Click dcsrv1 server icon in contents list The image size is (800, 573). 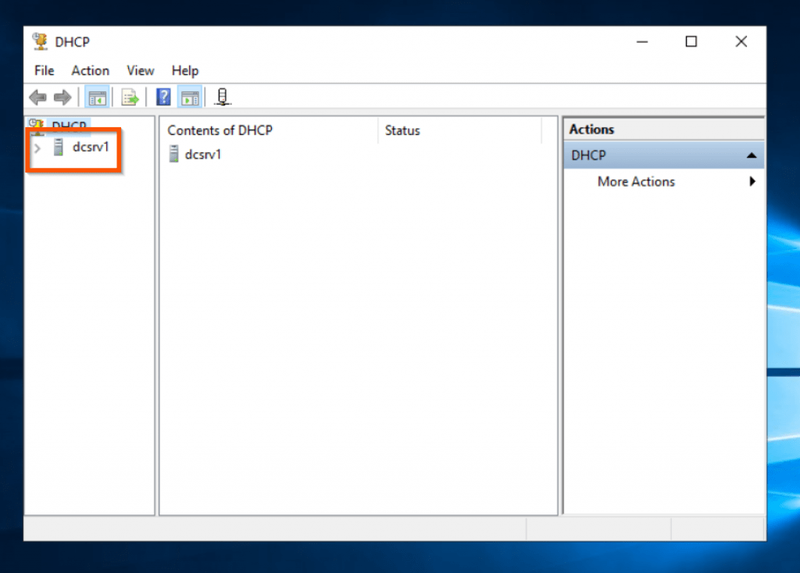(174, 154)
